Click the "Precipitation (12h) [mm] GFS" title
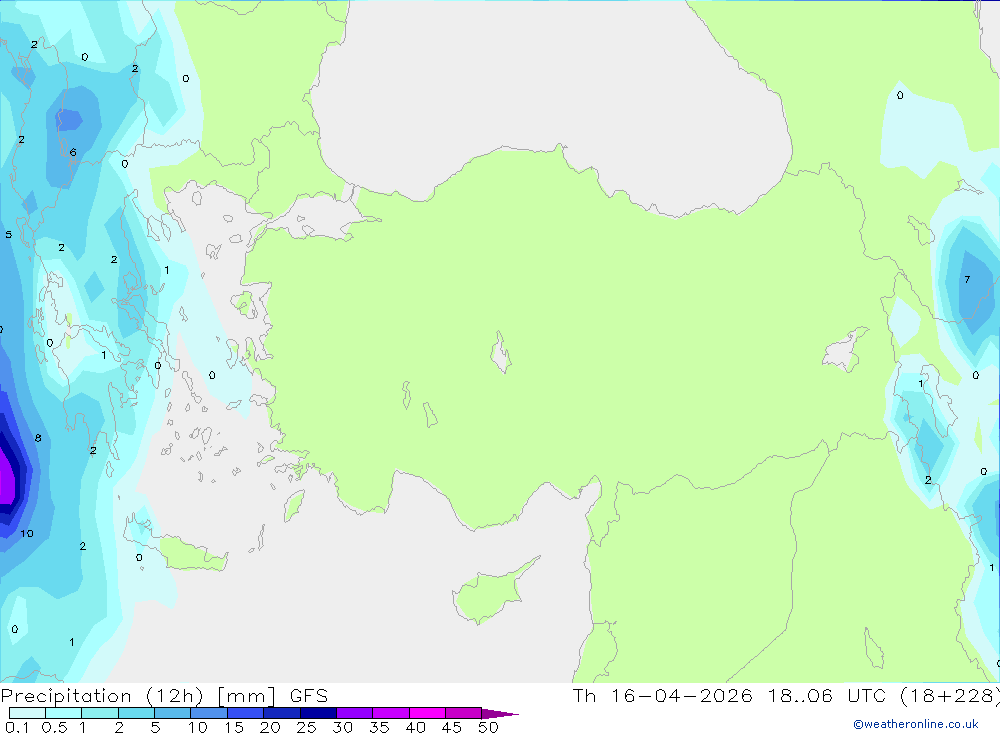Screen dimensions: 1000x733 point(165,696)
